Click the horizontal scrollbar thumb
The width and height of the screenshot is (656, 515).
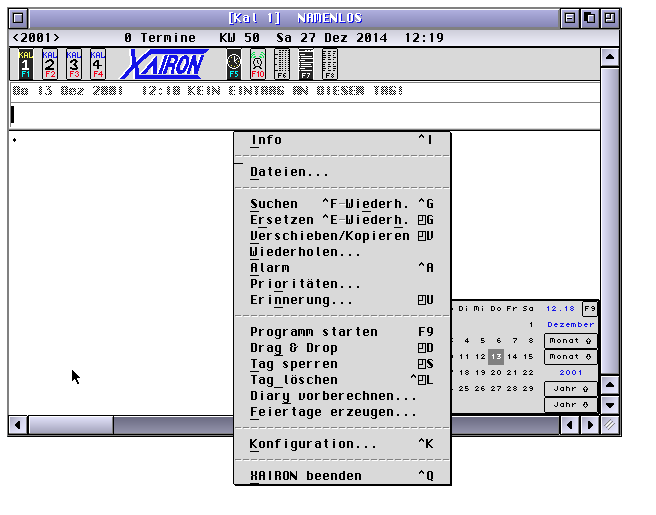71,425
